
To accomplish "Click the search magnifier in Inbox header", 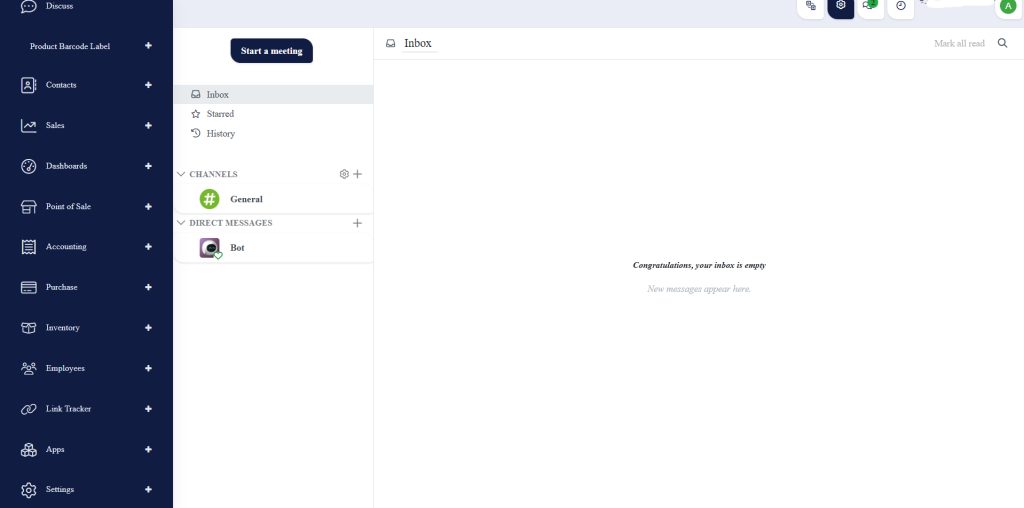I will [x=1003, y=44].
